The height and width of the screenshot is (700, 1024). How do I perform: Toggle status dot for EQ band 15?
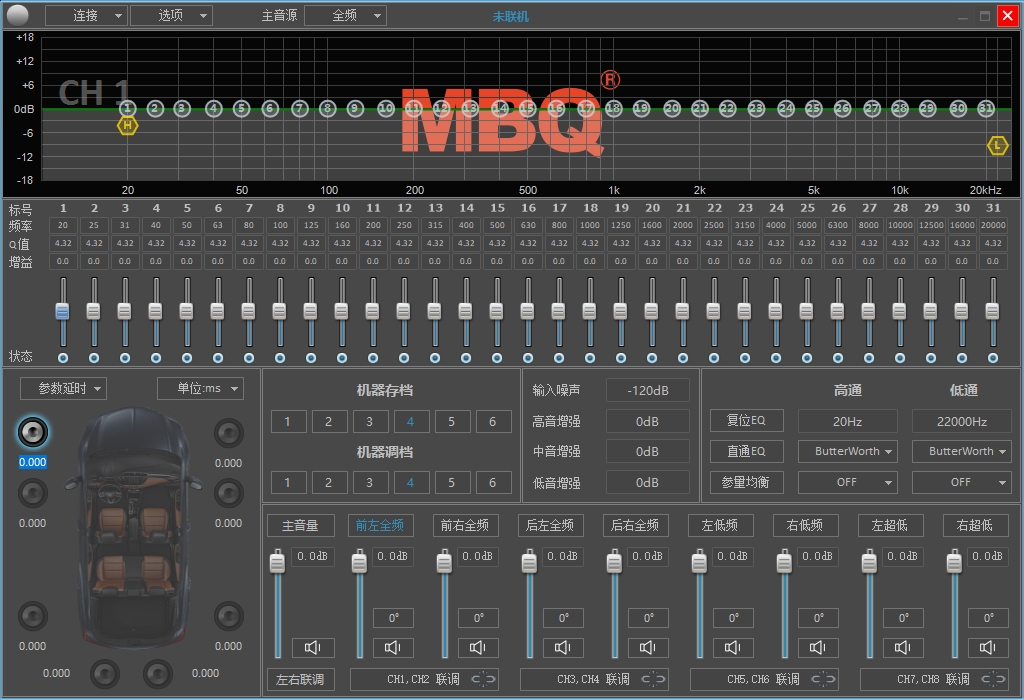tap(497, 358)
